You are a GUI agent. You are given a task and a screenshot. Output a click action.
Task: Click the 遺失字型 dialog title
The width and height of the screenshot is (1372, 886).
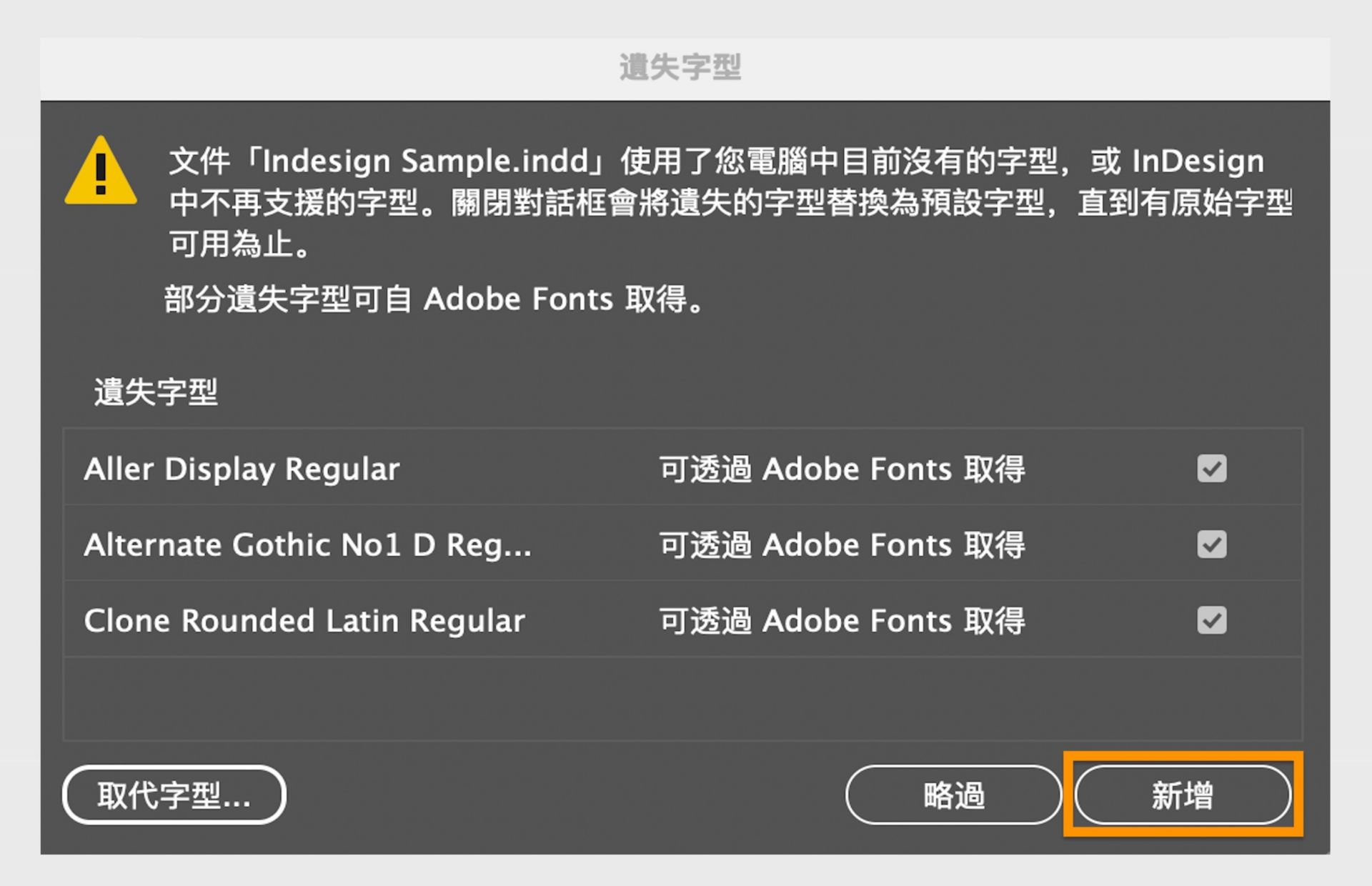tap(679, 66)
